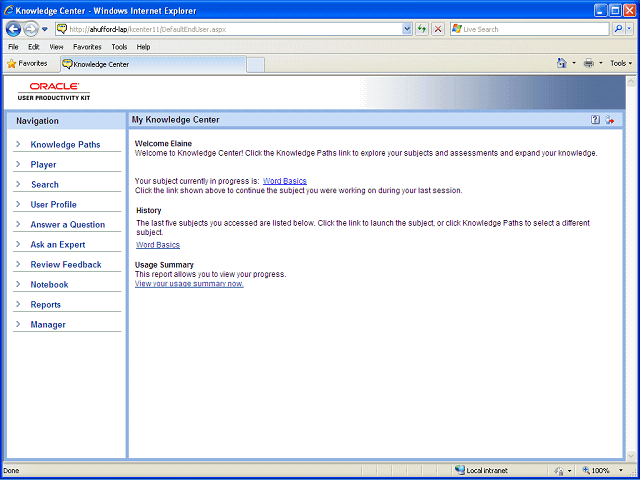Open the search provider options dropdown
This screenshot has width=640, height=480.
tap(629, 29)
